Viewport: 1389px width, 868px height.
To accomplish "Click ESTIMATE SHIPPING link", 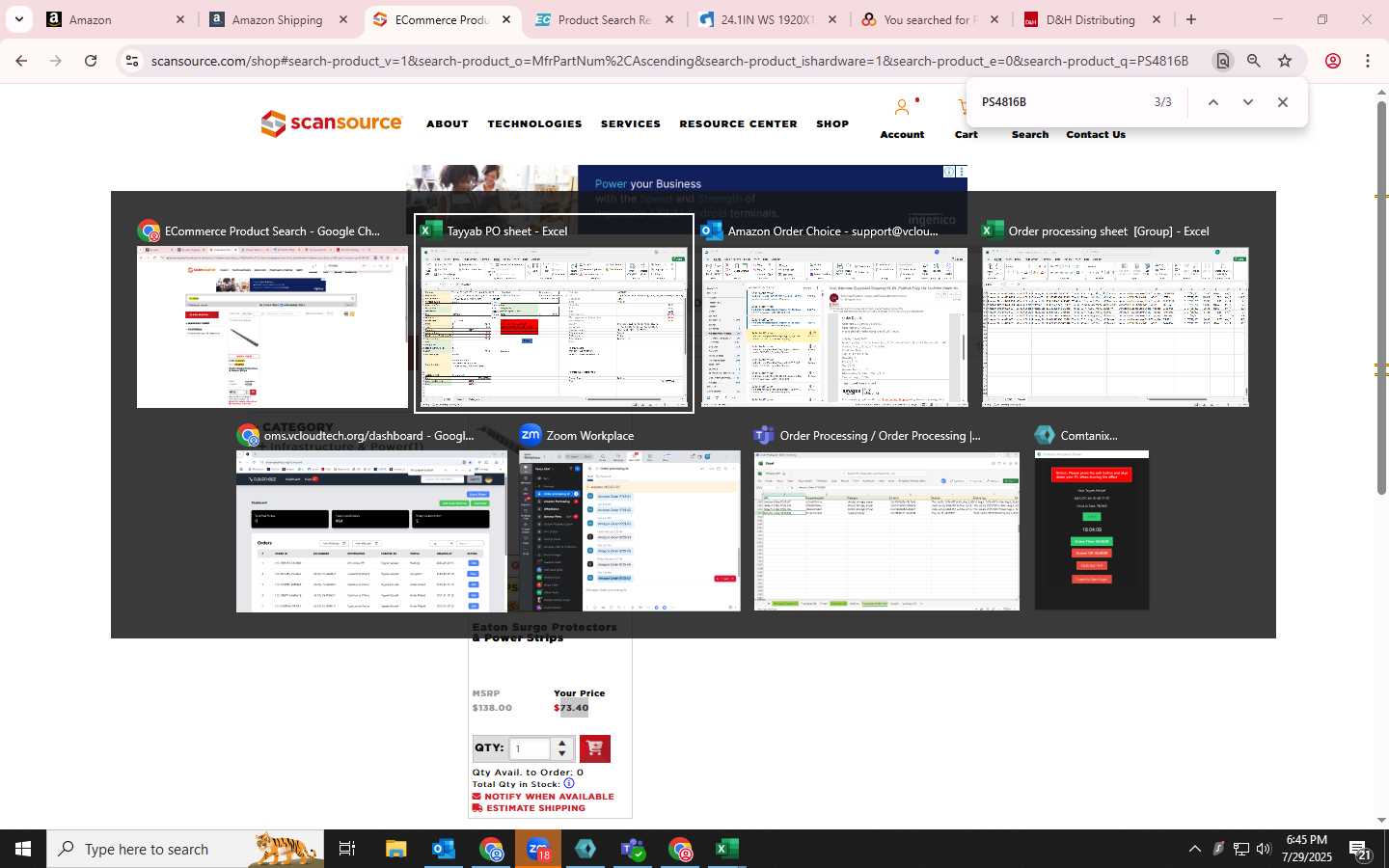I will [529, 808].
